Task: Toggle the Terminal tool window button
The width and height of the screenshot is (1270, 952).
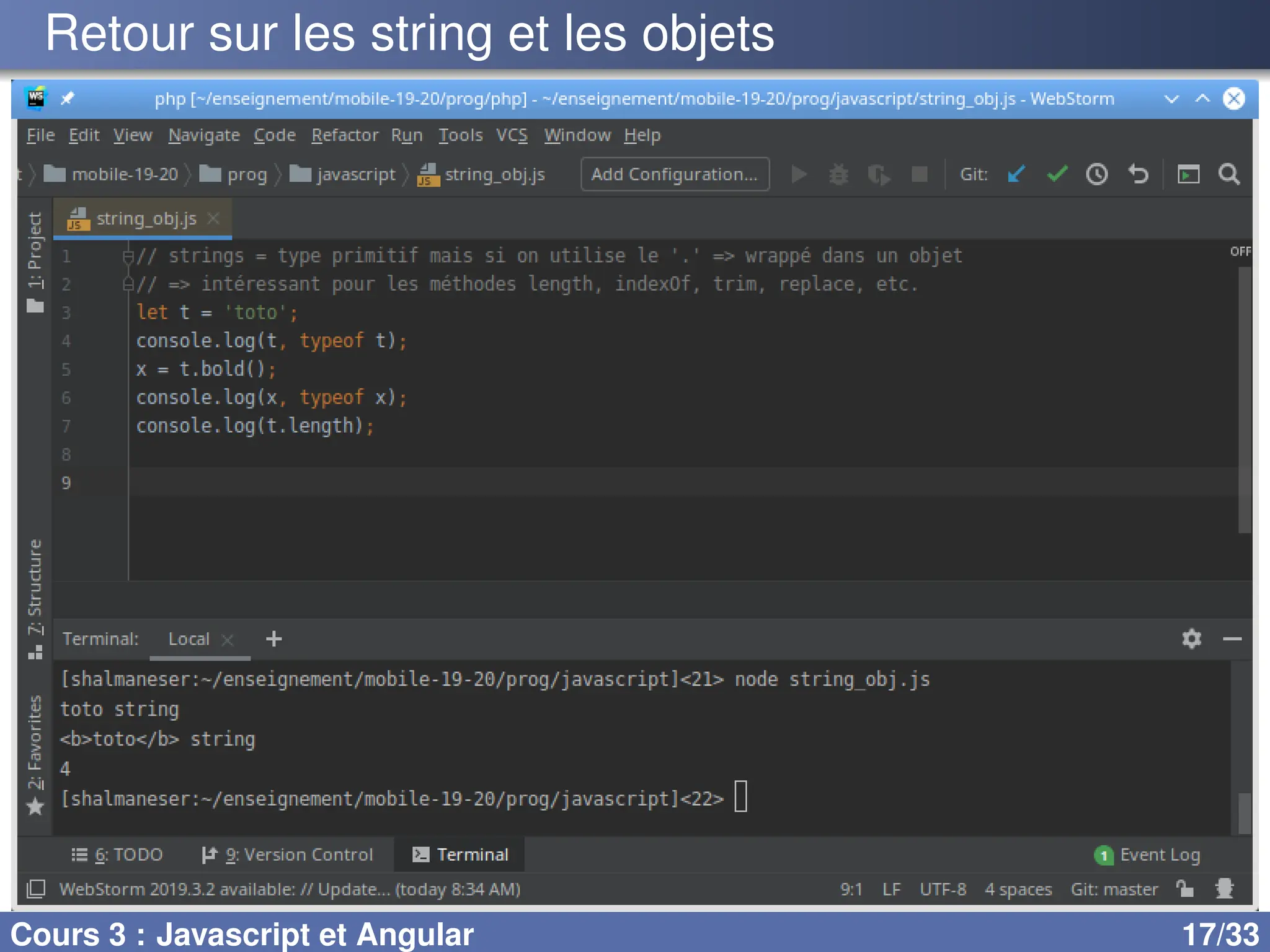Action: point(460,855)
